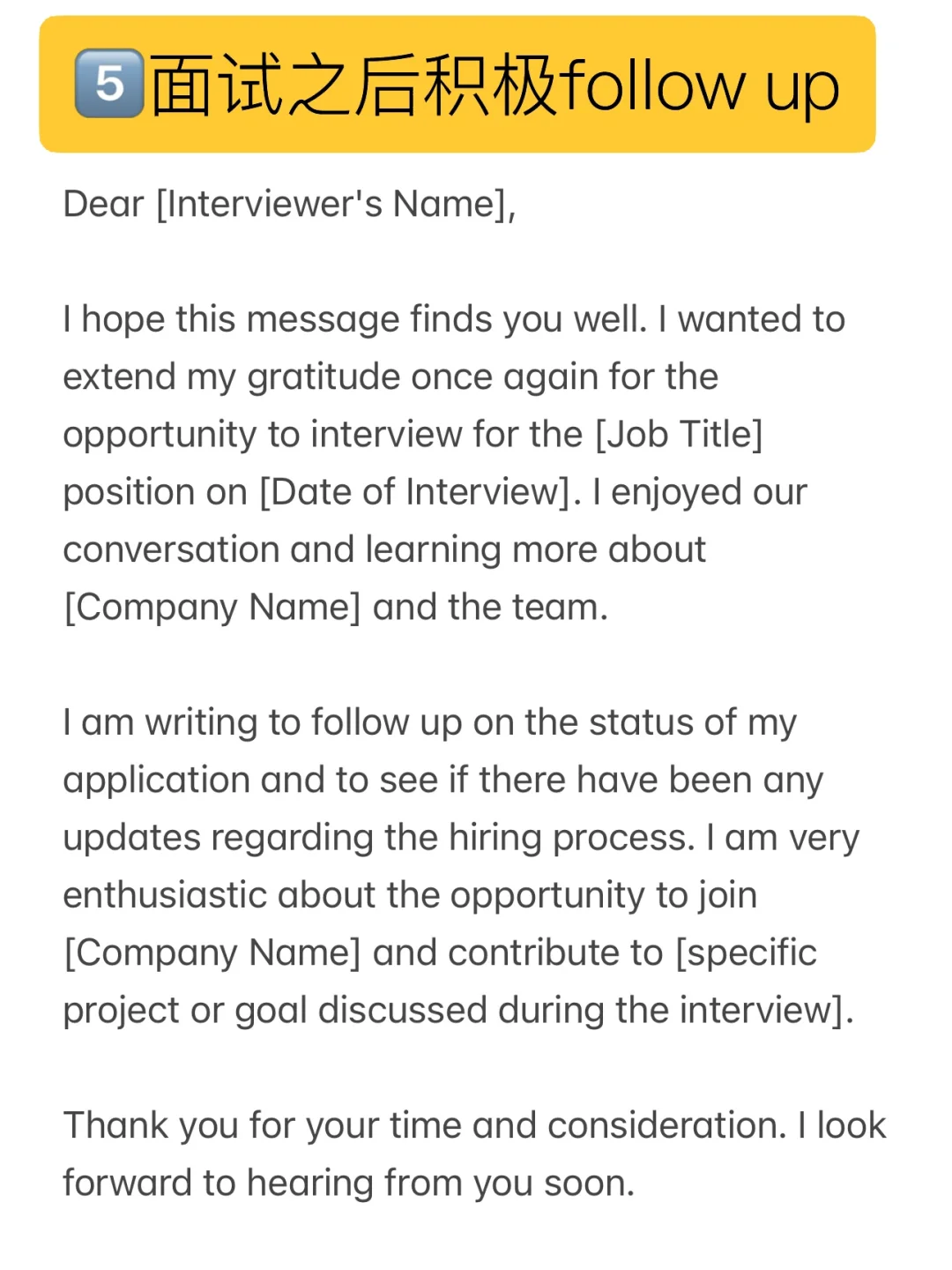
Task: Click the line 'extend my gratitude once again'
Action: click(390, 377)
